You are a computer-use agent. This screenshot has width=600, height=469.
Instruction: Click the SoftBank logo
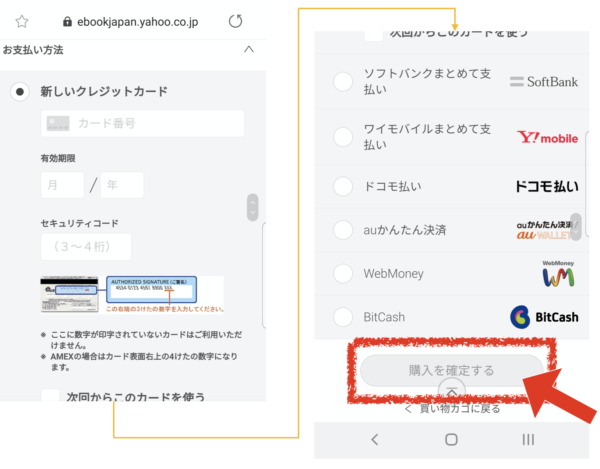pos(543,81)
